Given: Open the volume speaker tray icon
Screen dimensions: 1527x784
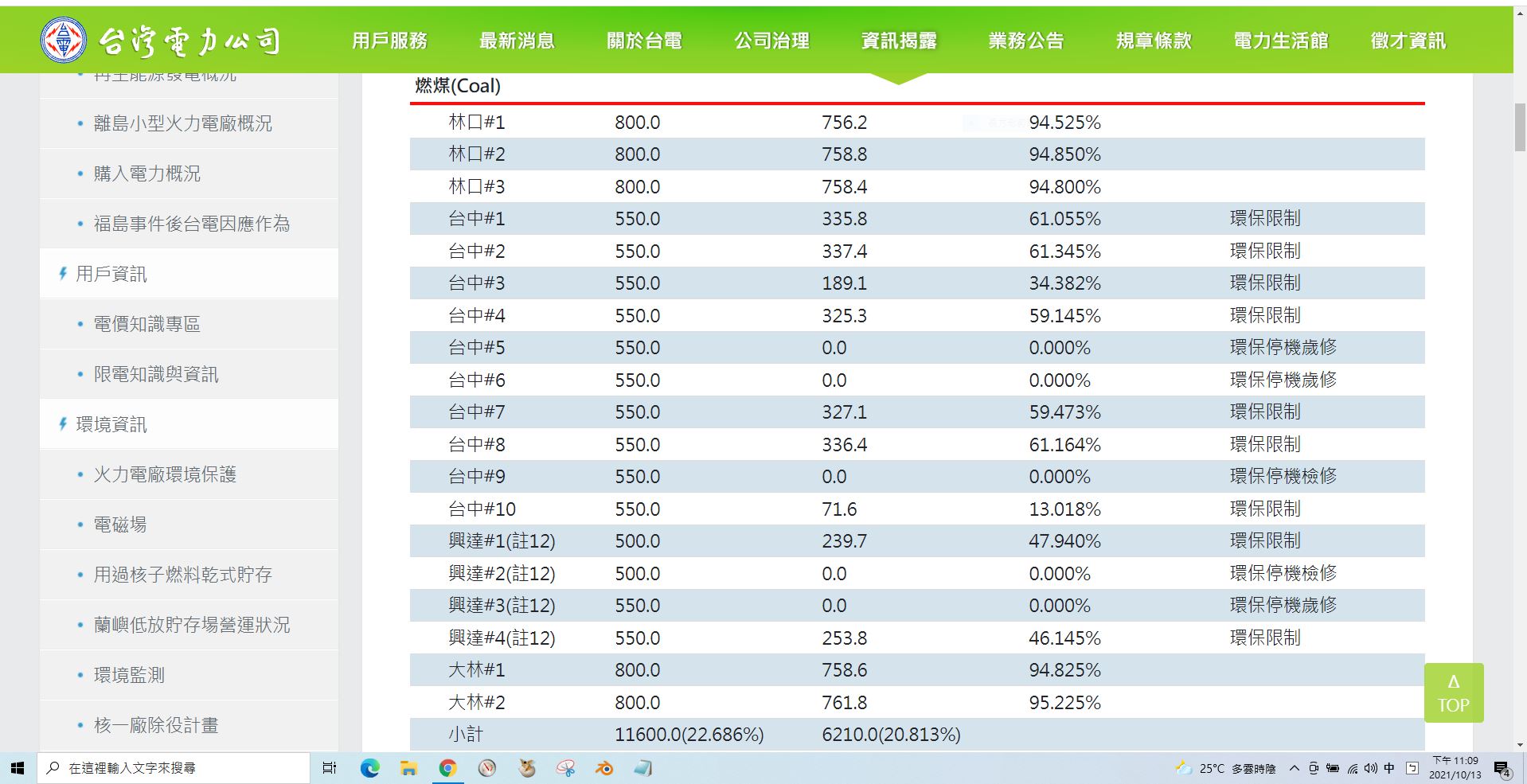Looking at the screenshot, I should (x=1370, y=768).
